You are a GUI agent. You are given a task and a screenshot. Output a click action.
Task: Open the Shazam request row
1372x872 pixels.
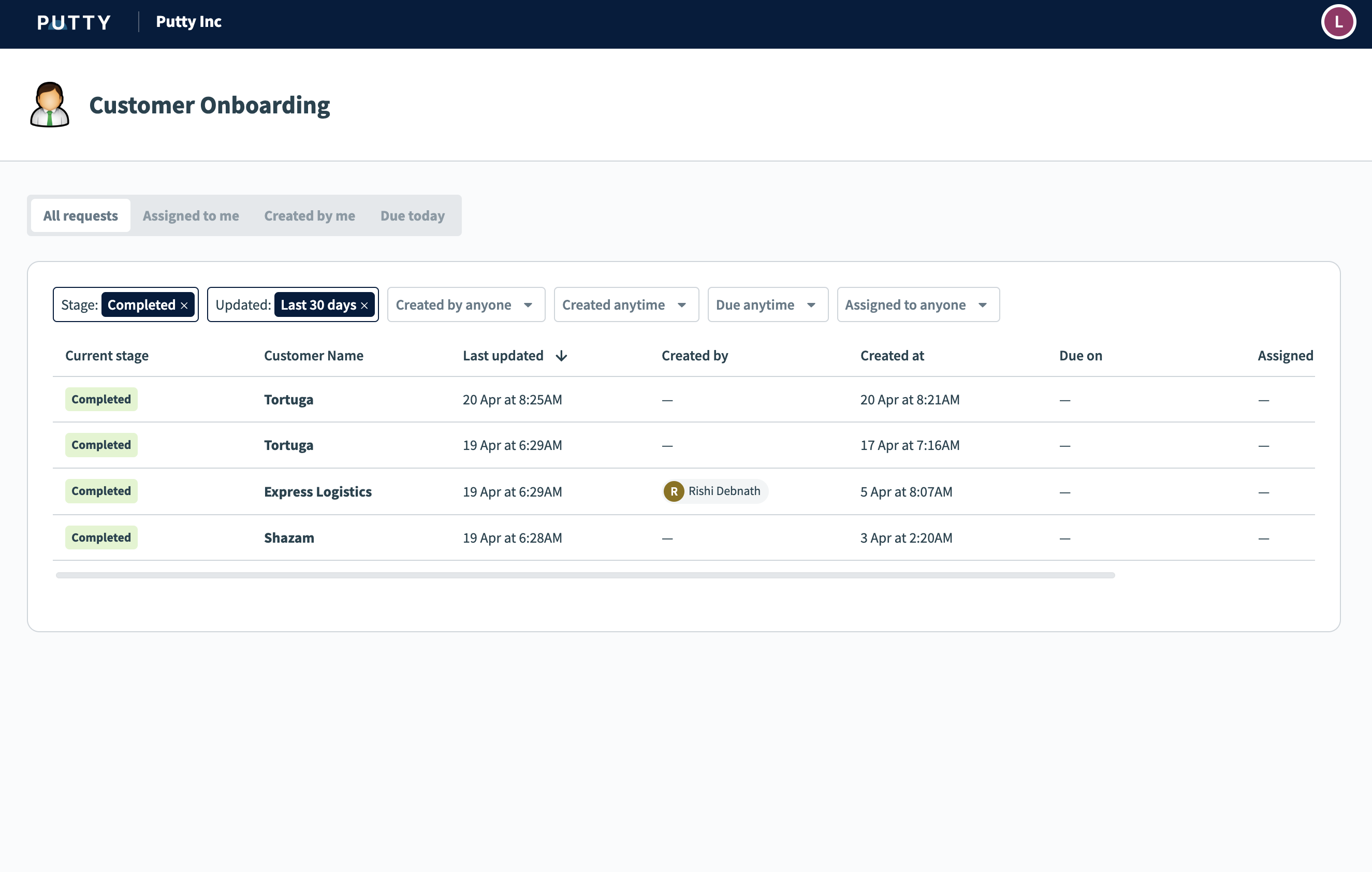(x=289, y=537)
